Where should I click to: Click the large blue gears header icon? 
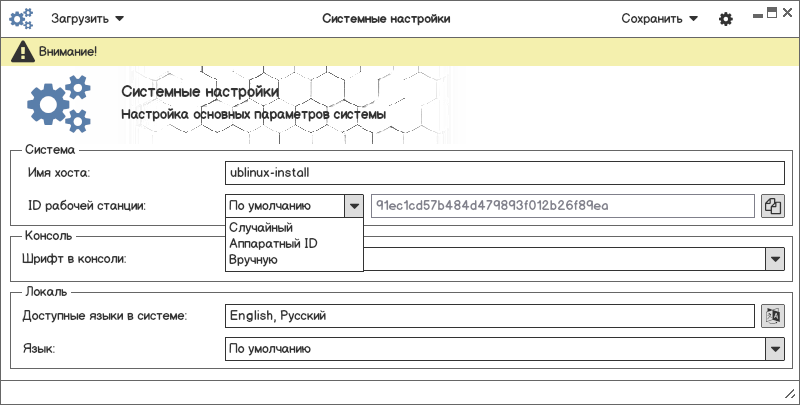(x=59, y=104)
